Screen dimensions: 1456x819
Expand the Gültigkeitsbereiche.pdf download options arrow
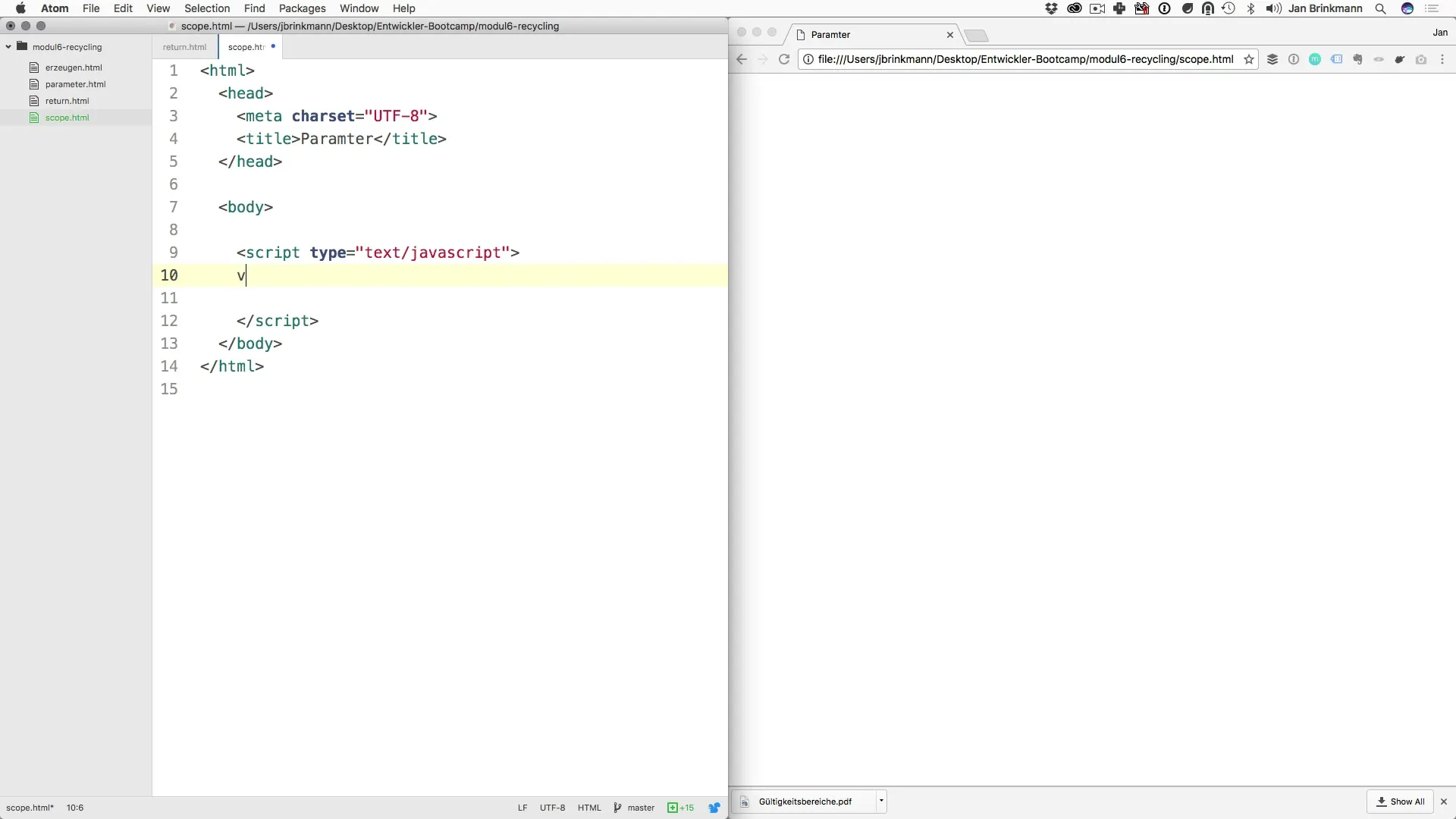point(881,801)
